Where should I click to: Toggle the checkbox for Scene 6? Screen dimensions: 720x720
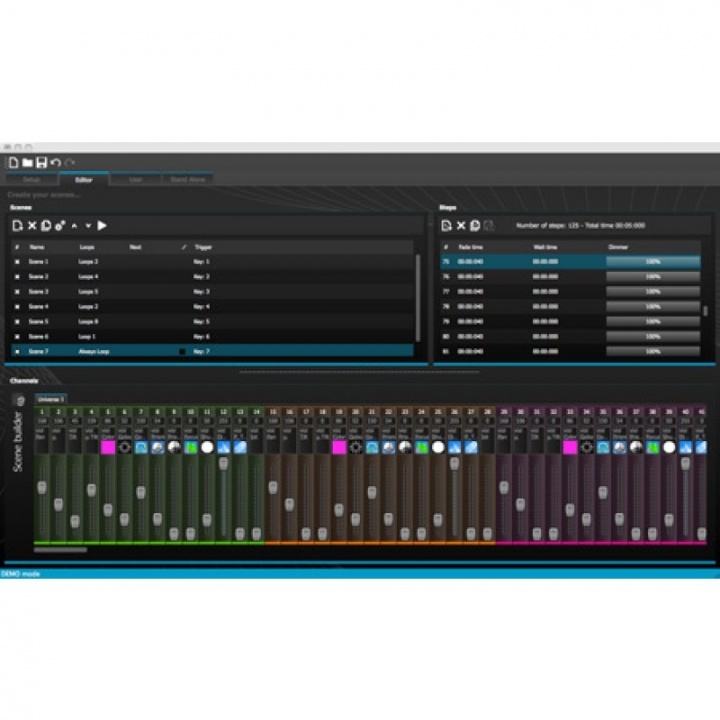(x=17, y=337)
